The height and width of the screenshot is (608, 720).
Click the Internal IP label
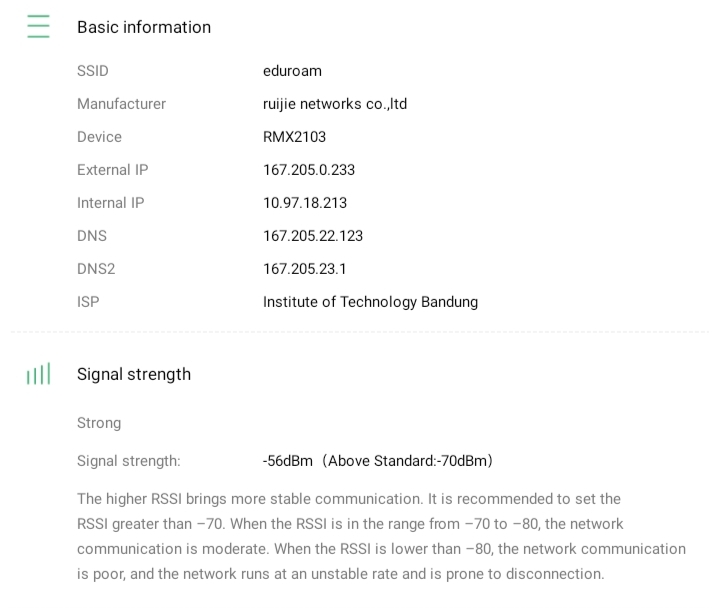(110, 203)
